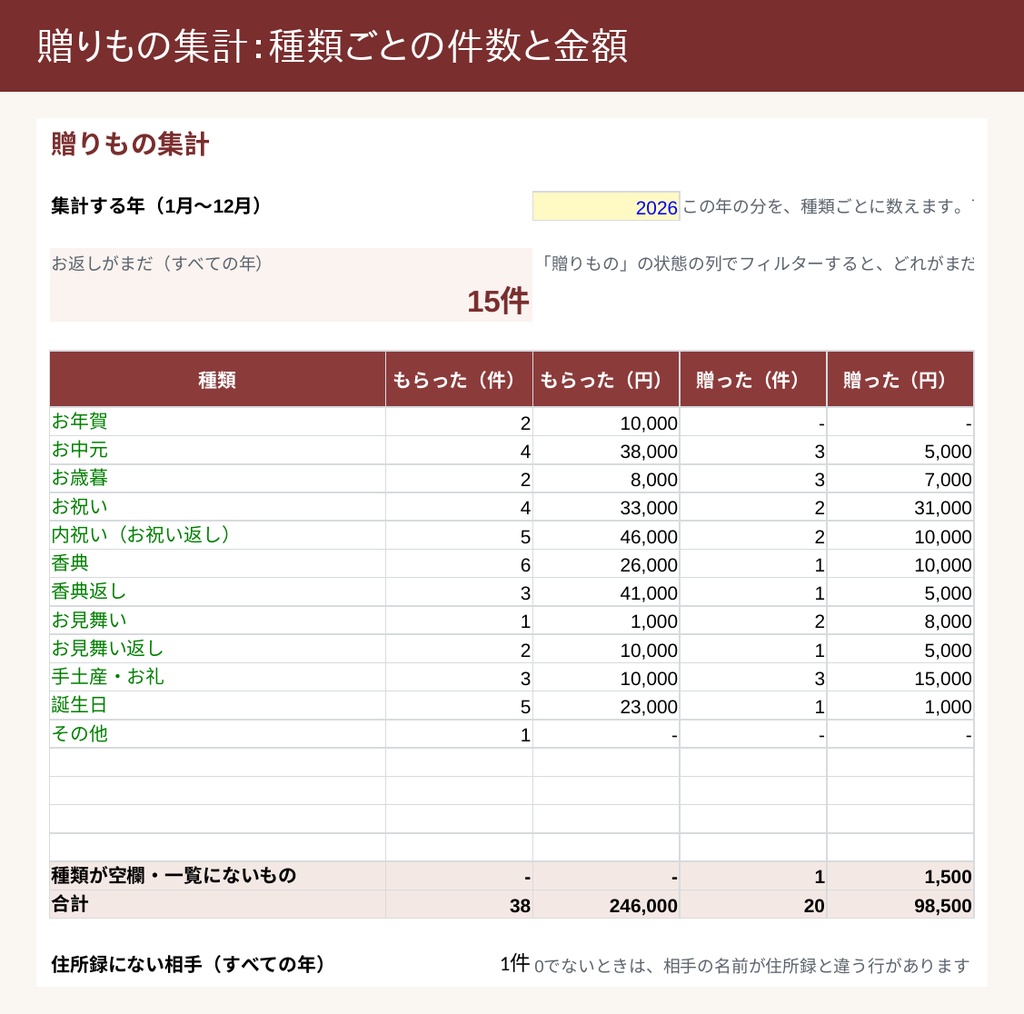
Task: Click the その他 row label
Action: 80,734
